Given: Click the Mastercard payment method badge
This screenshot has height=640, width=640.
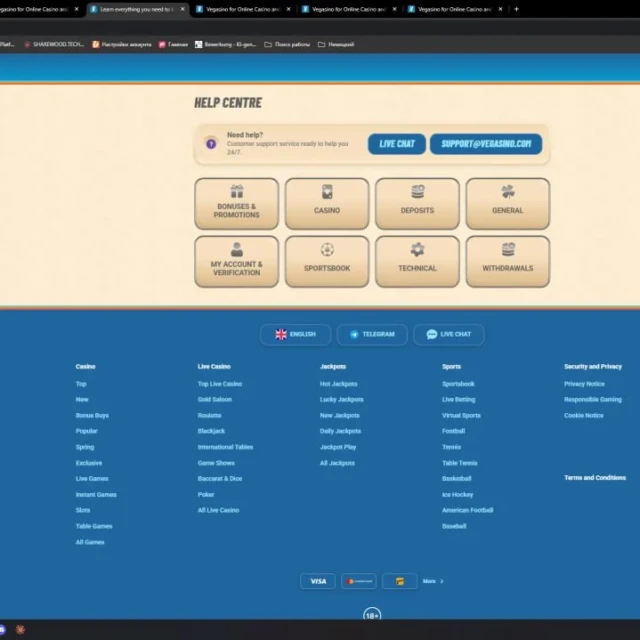Looking at the screenshot, I should coord(359,581).
